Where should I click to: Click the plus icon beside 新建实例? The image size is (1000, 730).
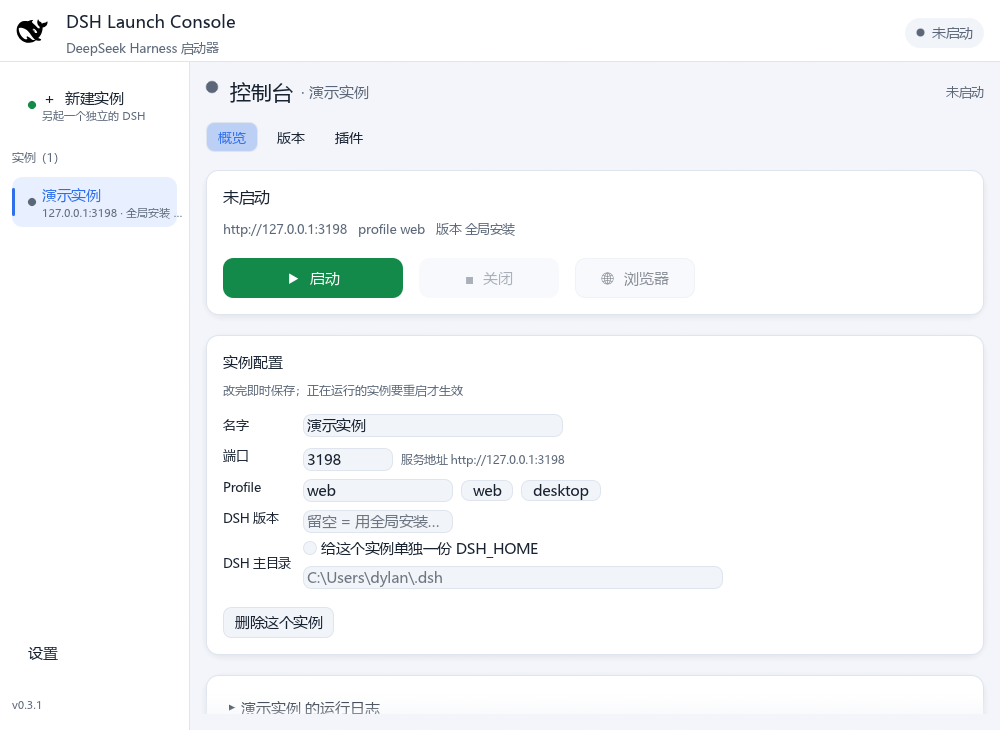pos(49,99)
